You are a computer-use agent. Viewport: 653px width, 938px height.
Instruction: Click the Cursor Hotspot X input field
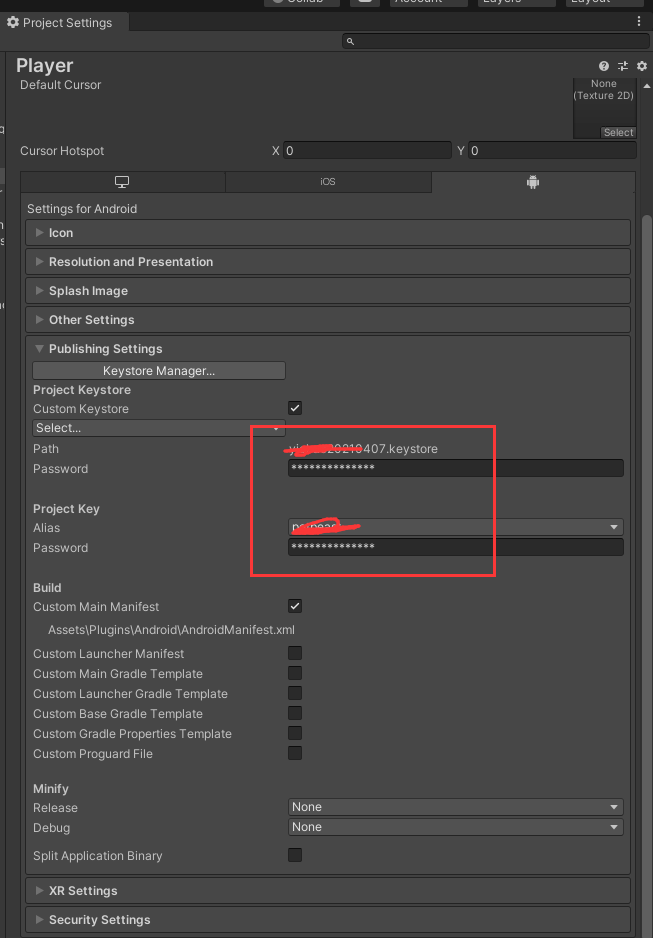[365, 150]
